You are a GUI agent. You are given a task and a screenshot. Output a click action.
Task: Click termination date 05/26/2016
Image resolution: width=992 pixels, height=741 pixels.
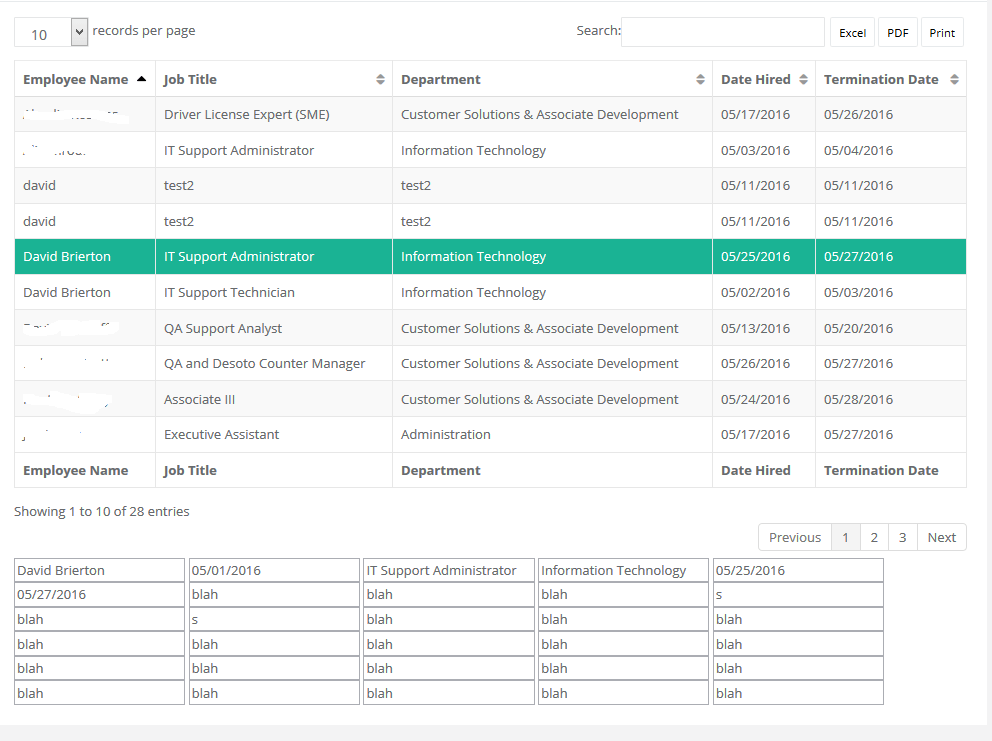(x=859, y=115)
